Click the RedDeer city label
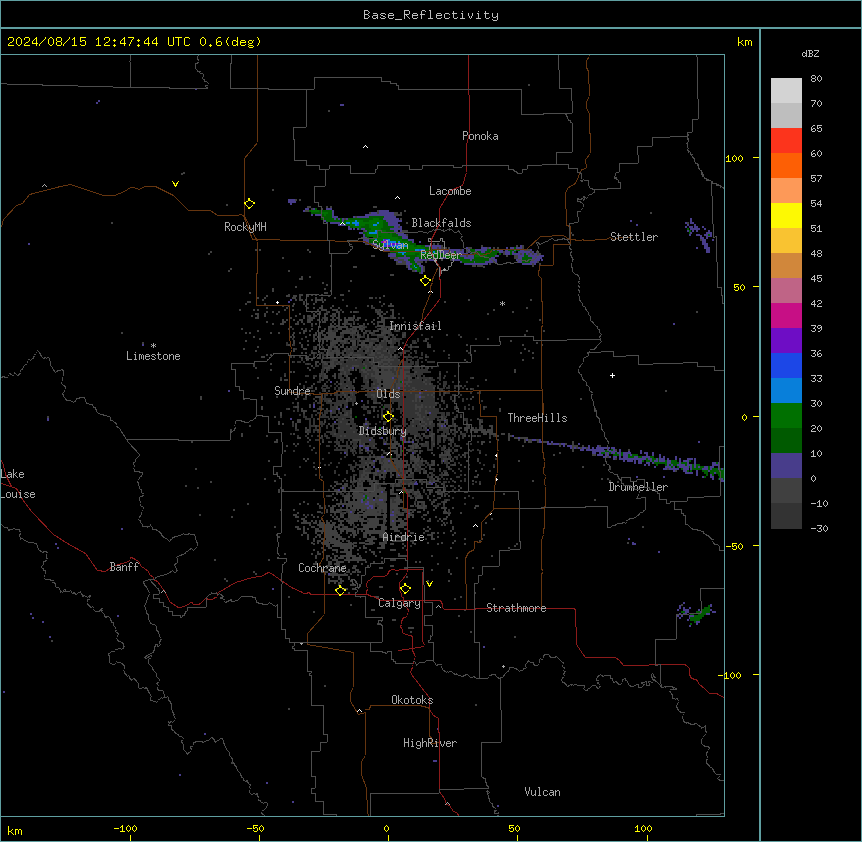 click(x=441, y=255)
